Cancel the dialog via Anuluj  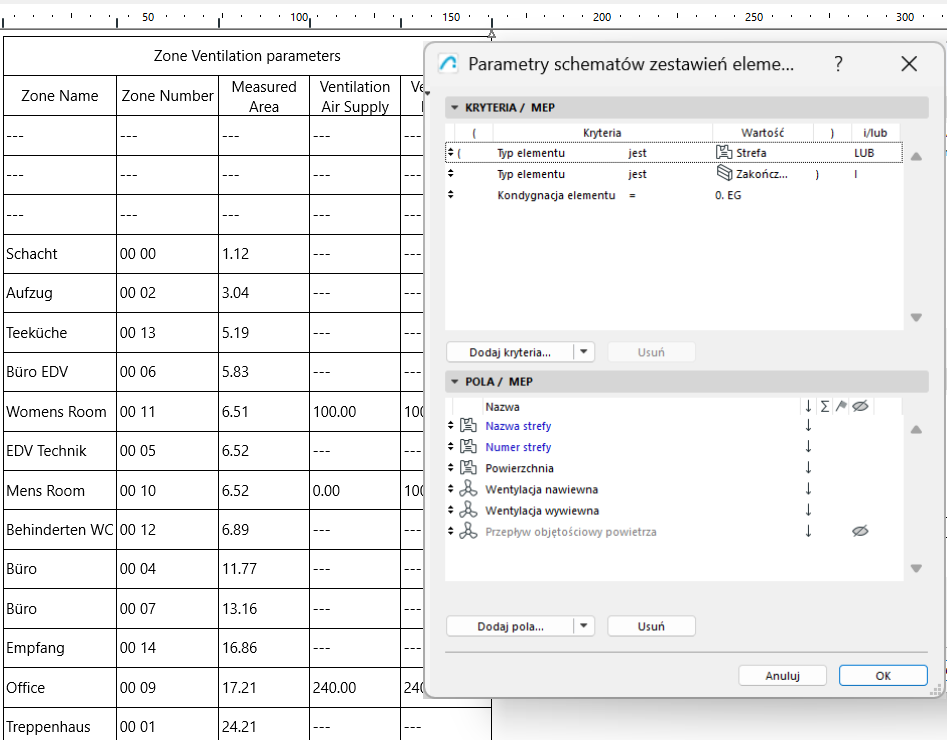782,675
